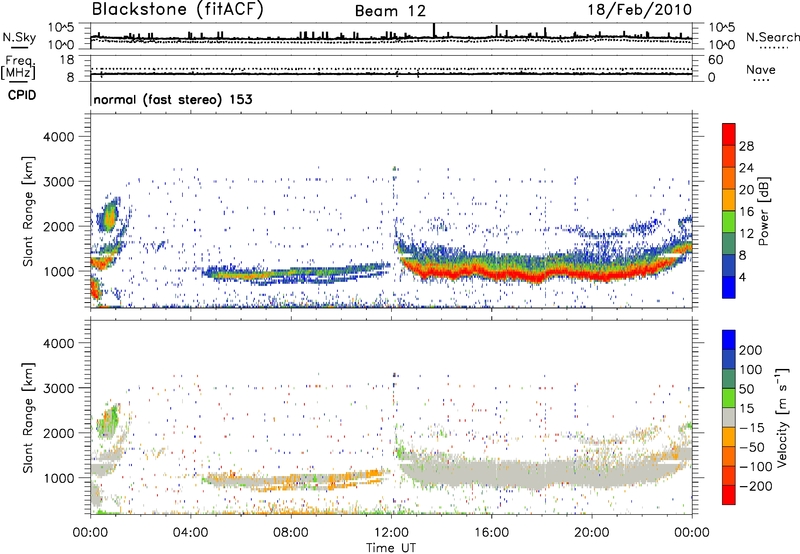Click the yellow-orange segment of Power colorbar
Screen dimensions: 800x554
pyautogui.click(x=729, y=199)
